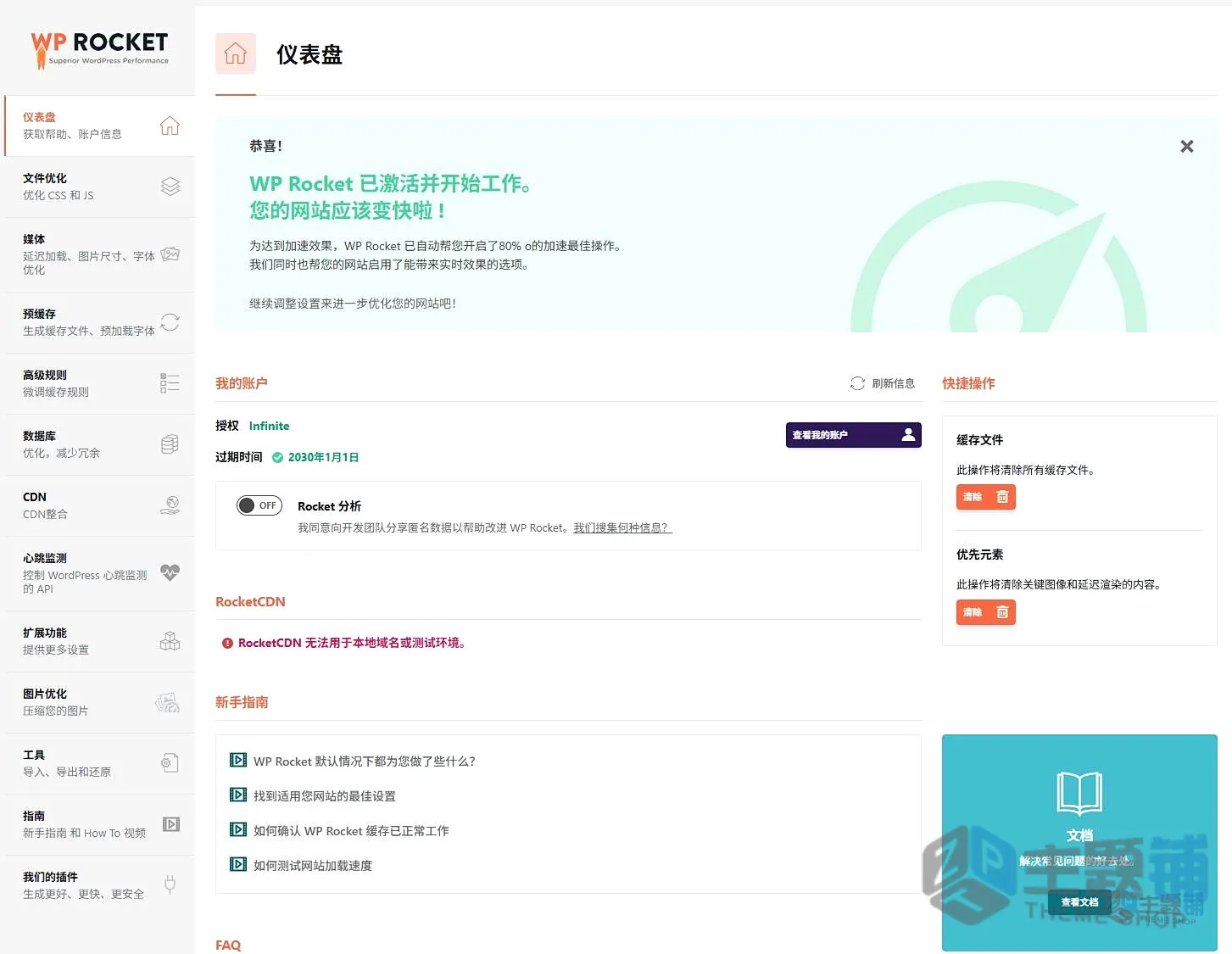Open the 我们搜集何种信息? link
The image size is (1232, 954).
click(622, 527)
